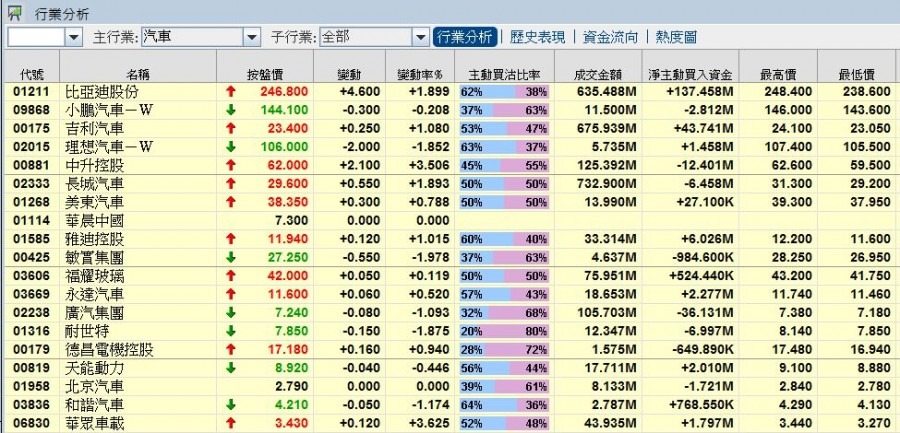Viewport: 900px width, 433px height.
Task: Switch to the 歷史表現 tab
Action: pos(536,37)
